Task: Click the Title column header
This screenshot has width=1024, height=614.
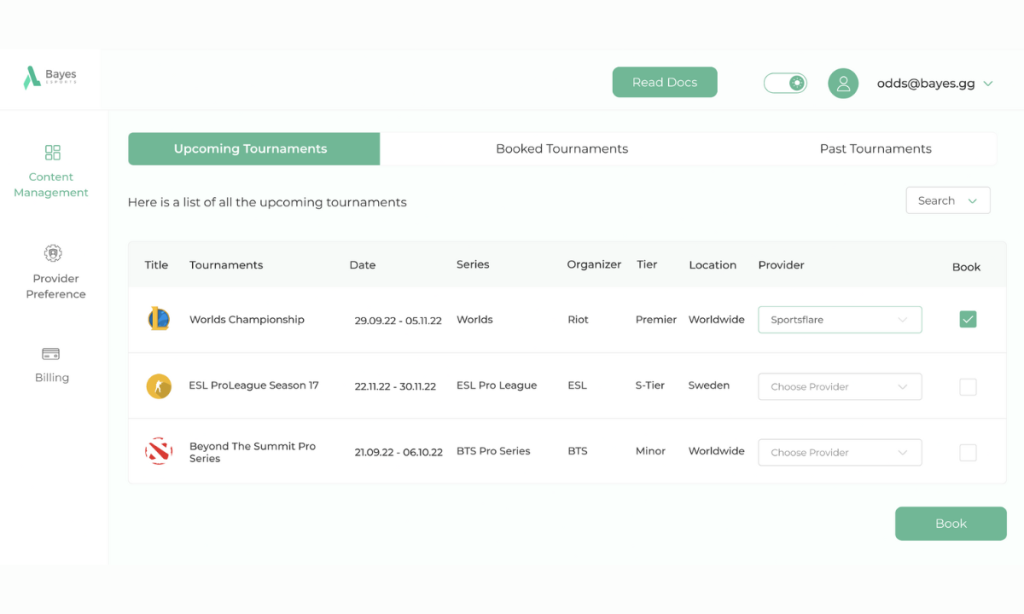Action: click(156, 265)
